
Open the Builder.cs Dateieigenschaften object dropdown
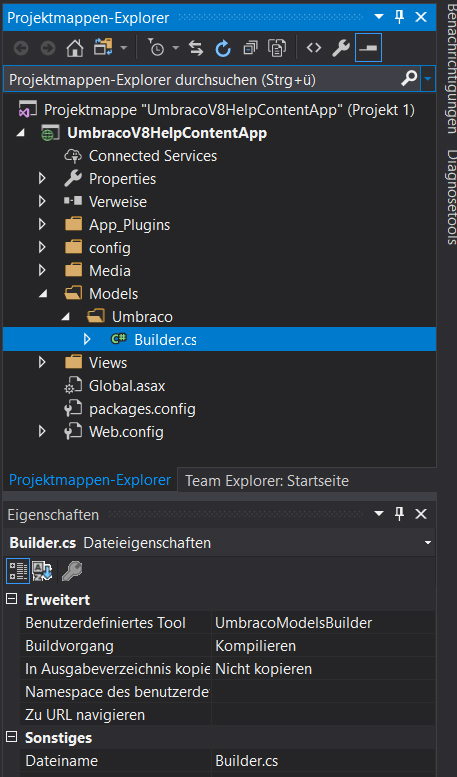coord(428,543)
